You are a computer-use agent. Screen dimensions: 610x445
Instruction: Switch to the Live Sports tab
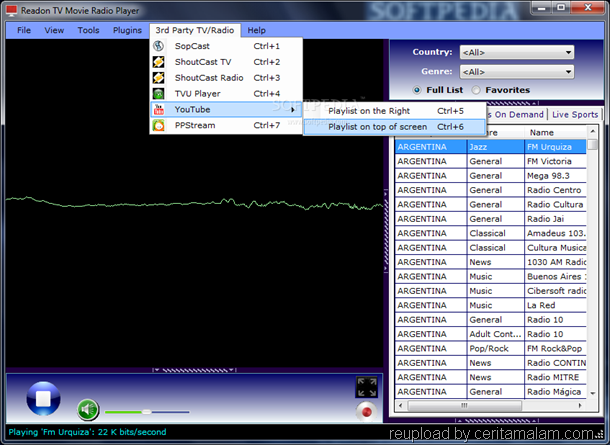click(x=575, y=114)
